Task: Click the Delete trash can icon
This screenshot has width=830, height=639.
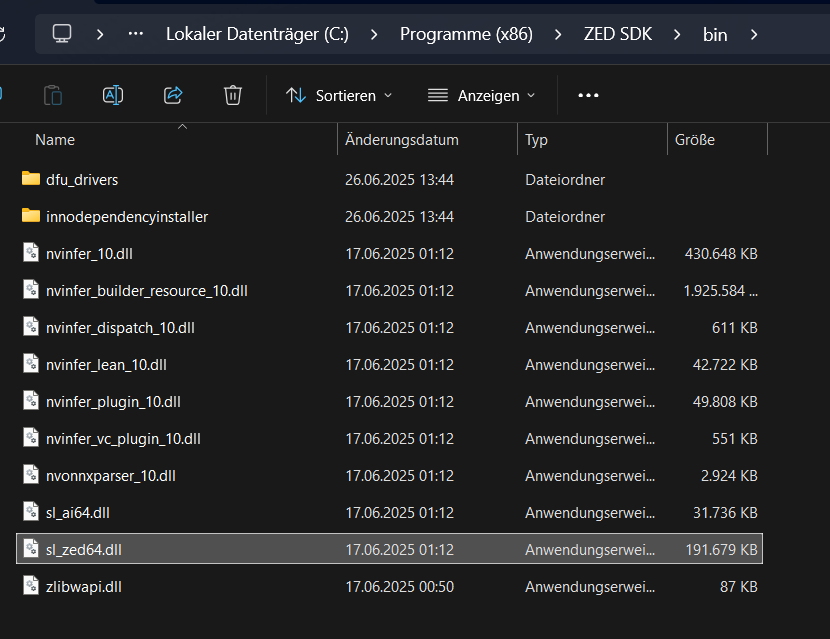Action: pyautogui.click(x=233, y=95)
